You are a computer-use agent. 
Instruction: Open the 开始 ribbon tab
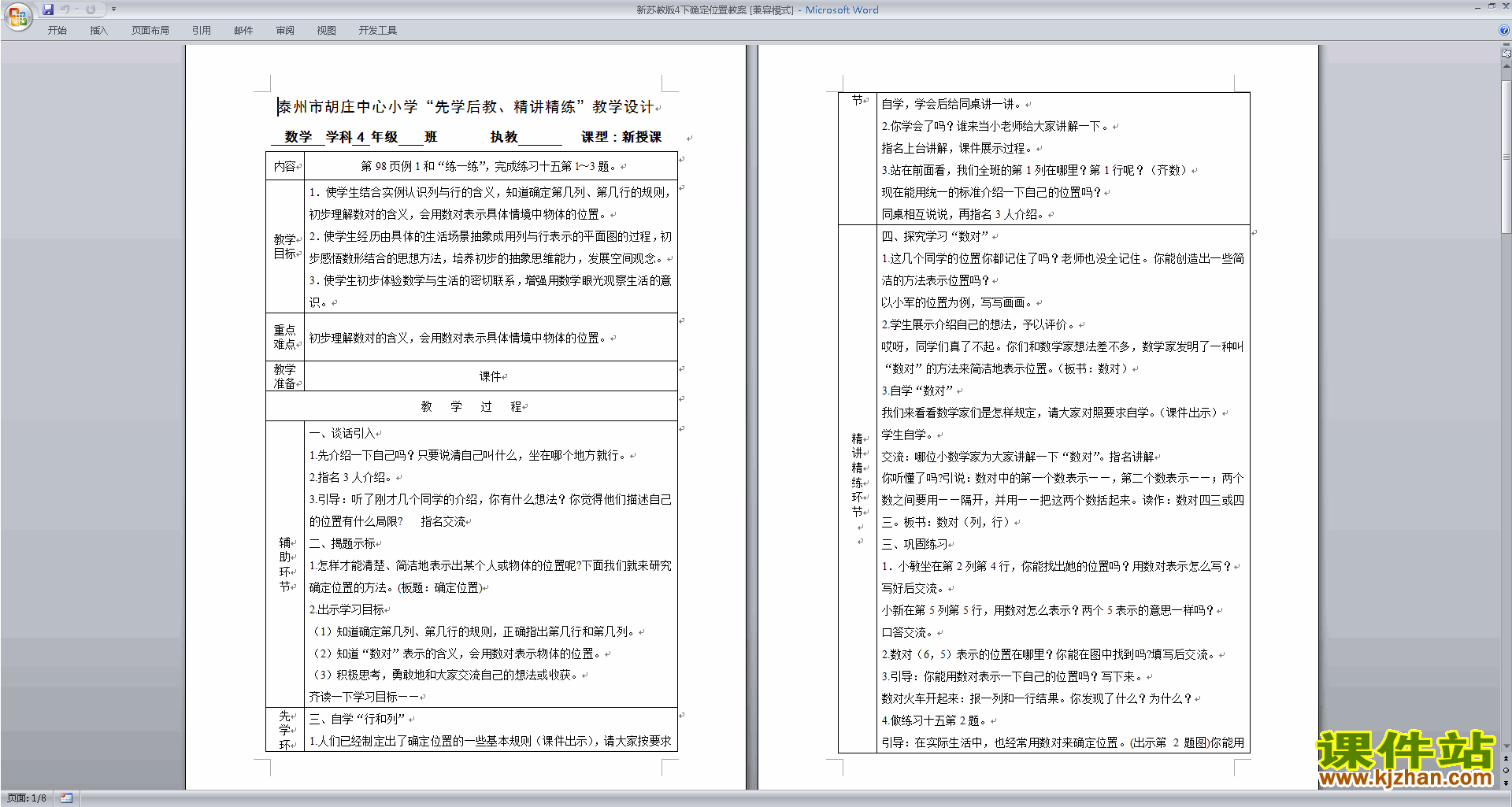tap(57, 30)
